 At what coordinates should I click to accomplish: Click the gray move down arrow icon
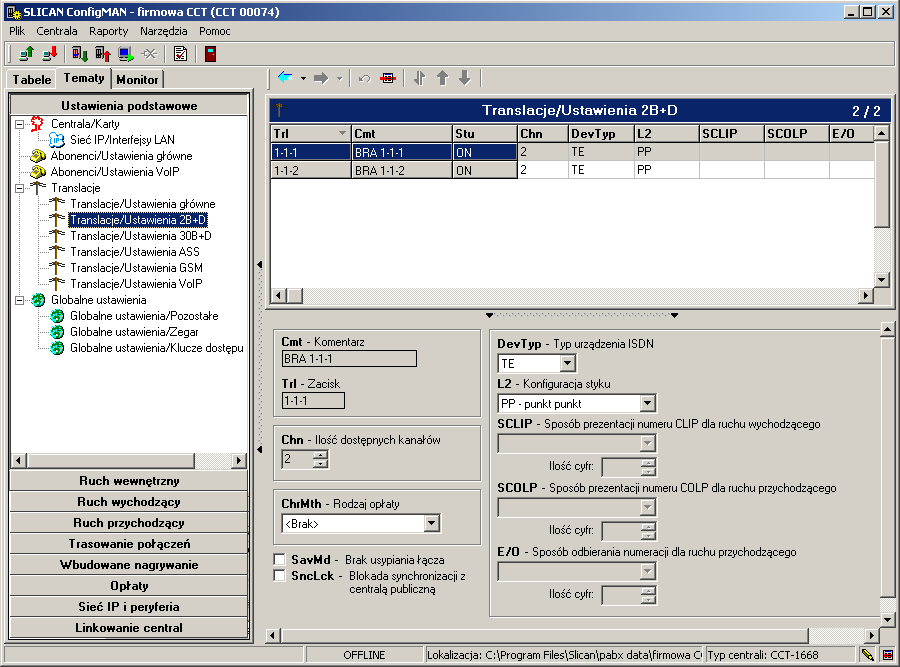click(x=465, y=78)
